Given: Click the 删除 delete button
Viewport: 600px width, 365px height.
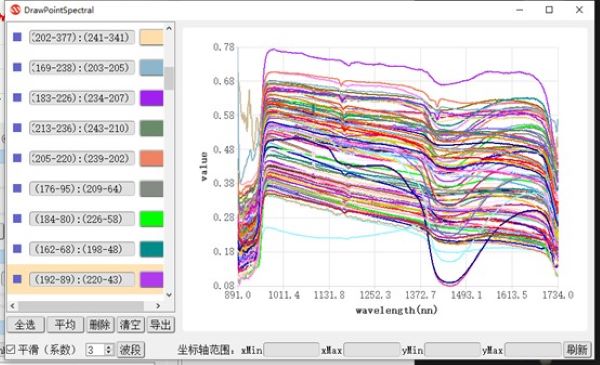Looking at the screenshot, I should (x=100, y=325).
